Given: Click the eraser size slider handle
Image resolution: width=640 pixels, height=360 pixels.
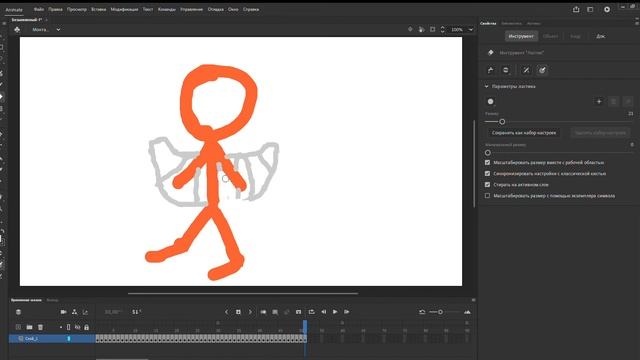Looking at the screenshot, I should tap(502, 122).
